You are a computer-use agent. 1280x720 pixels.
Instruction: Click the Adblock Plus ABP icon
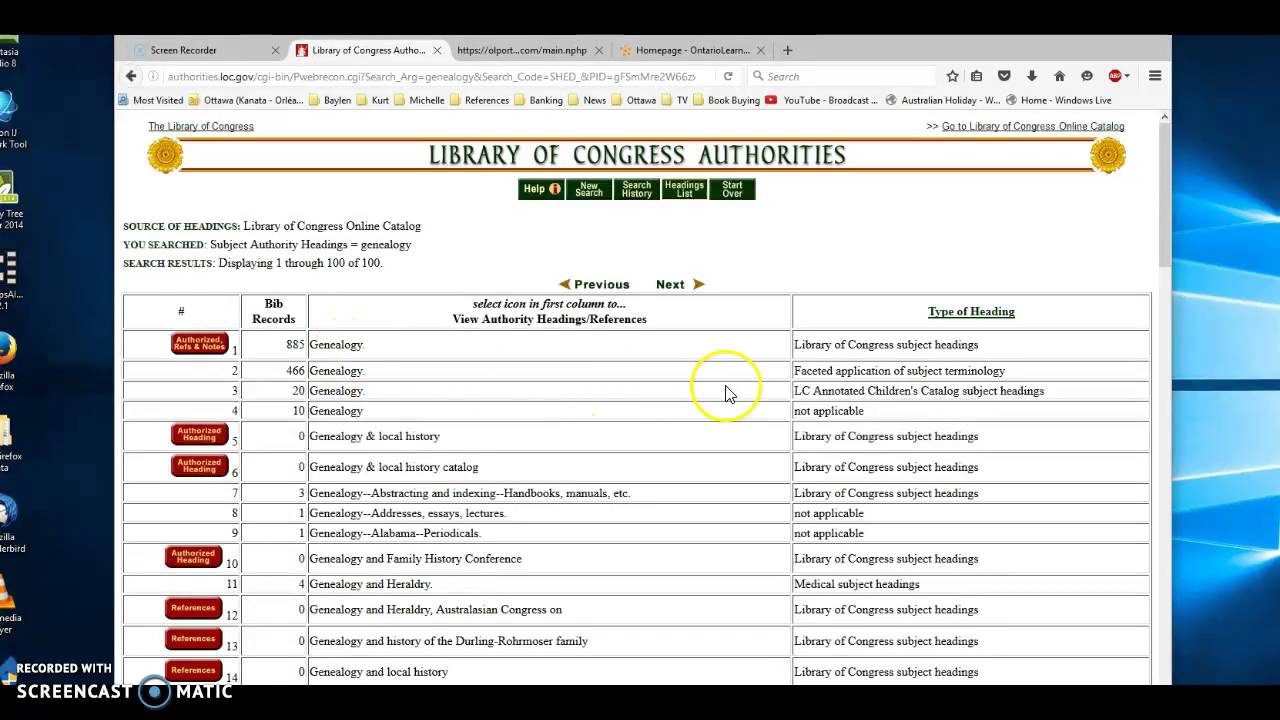pyautogui.click(x=1115, y=76)
